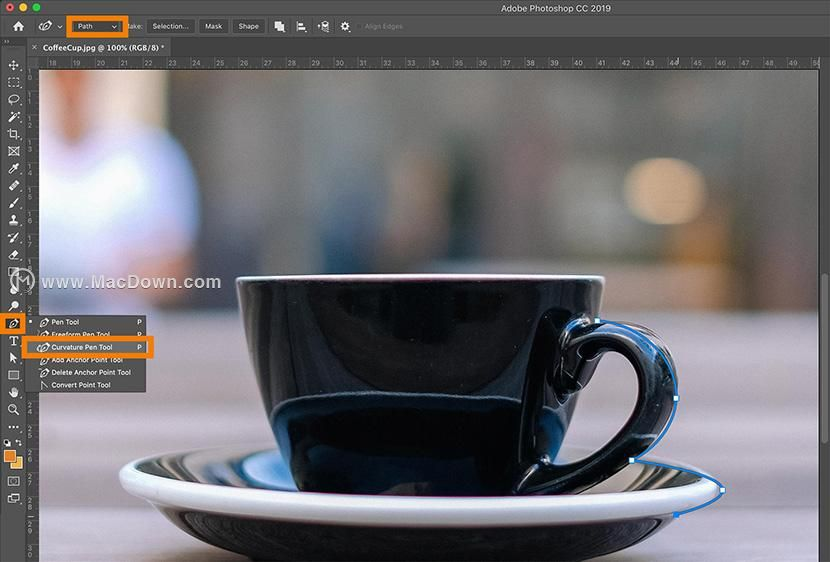The height and width of the screenshot is (562, 830).
Task: Select the Hand tool
Action: pyautogui.click(x=14, y=392)
